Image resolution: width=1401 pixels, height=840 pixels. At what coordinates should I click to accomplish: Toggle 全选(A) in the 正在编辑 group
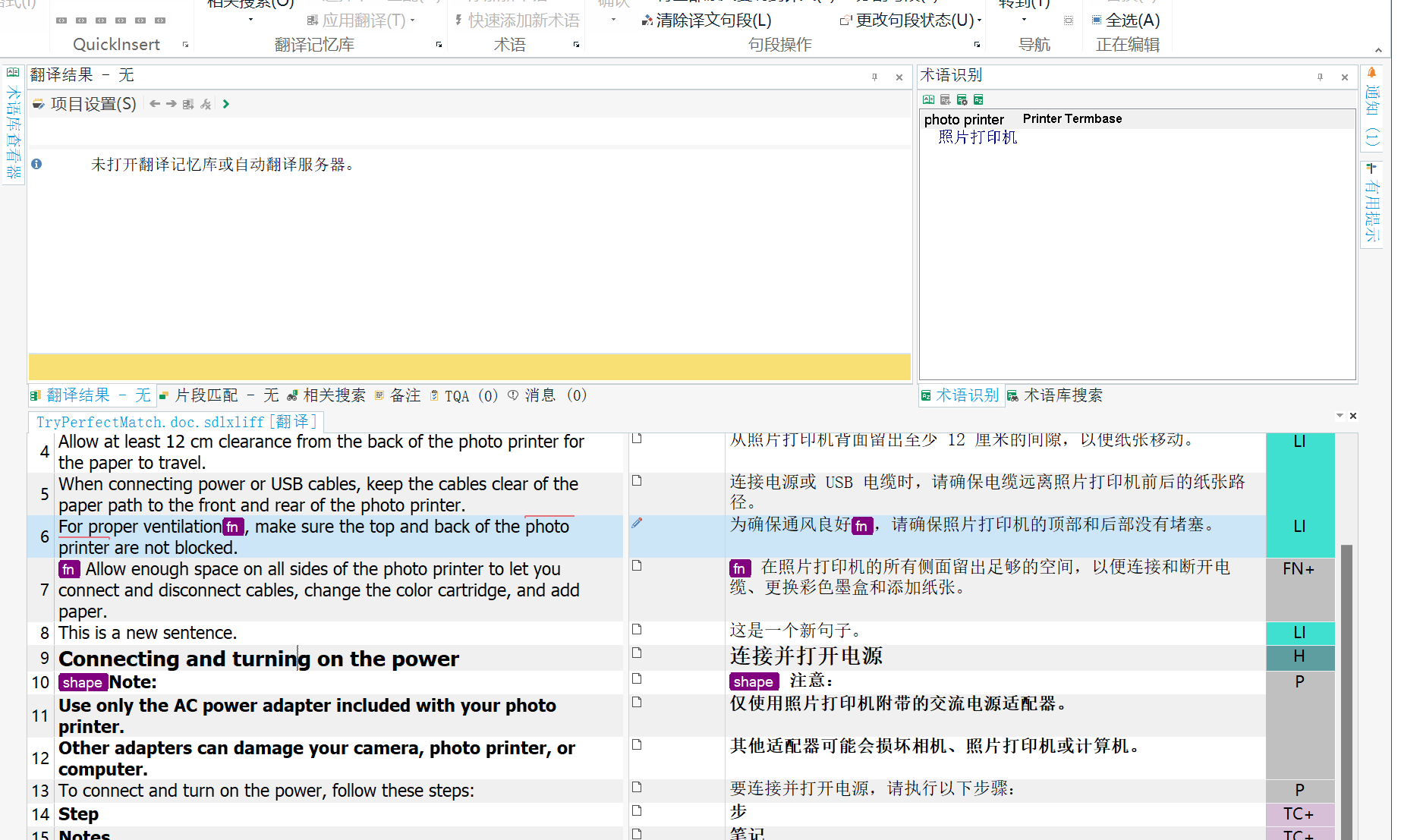click(x=1126, y=20)
